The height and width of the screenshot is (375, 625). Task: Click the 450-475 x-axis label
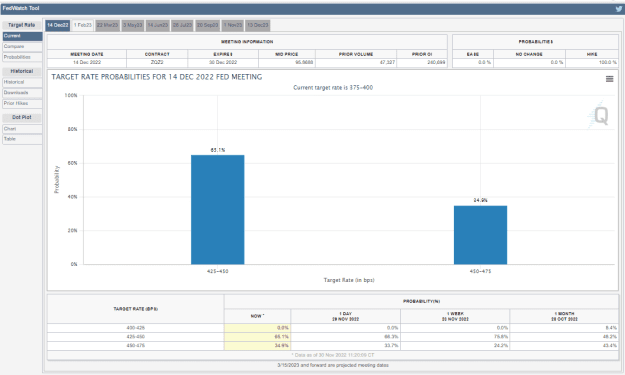[480, 271]
